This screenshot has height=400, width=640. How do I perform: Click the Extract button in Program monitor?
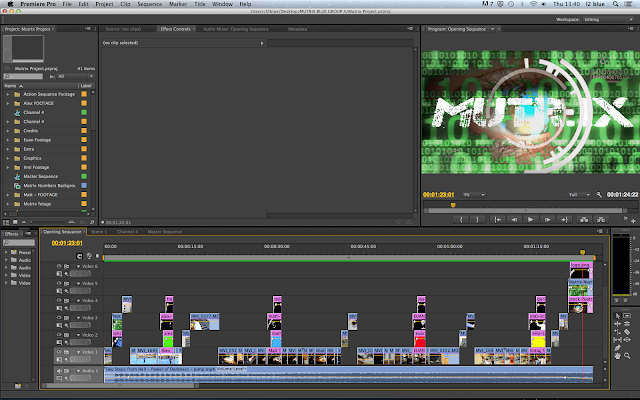(x=601, y=220)
